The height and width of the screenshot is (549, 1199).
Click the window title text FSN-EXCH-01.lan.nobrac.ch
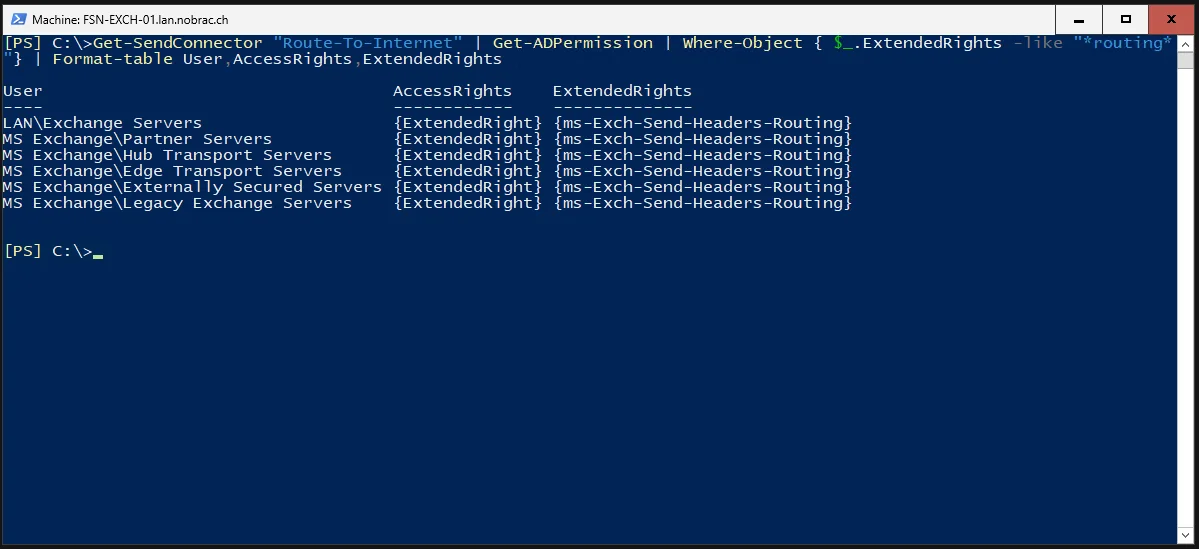(x=129, y=20)
